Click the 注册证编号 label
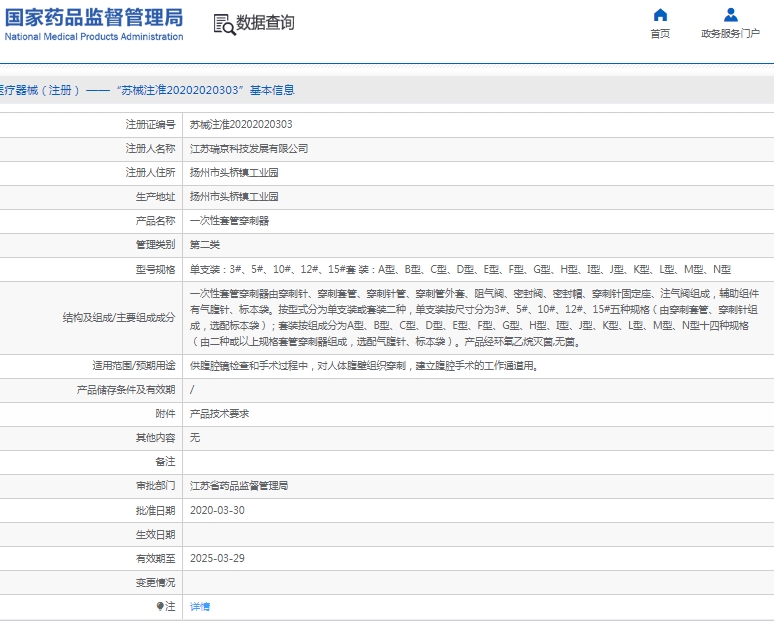This screenshot has height=624, width=774. (151, 124)
